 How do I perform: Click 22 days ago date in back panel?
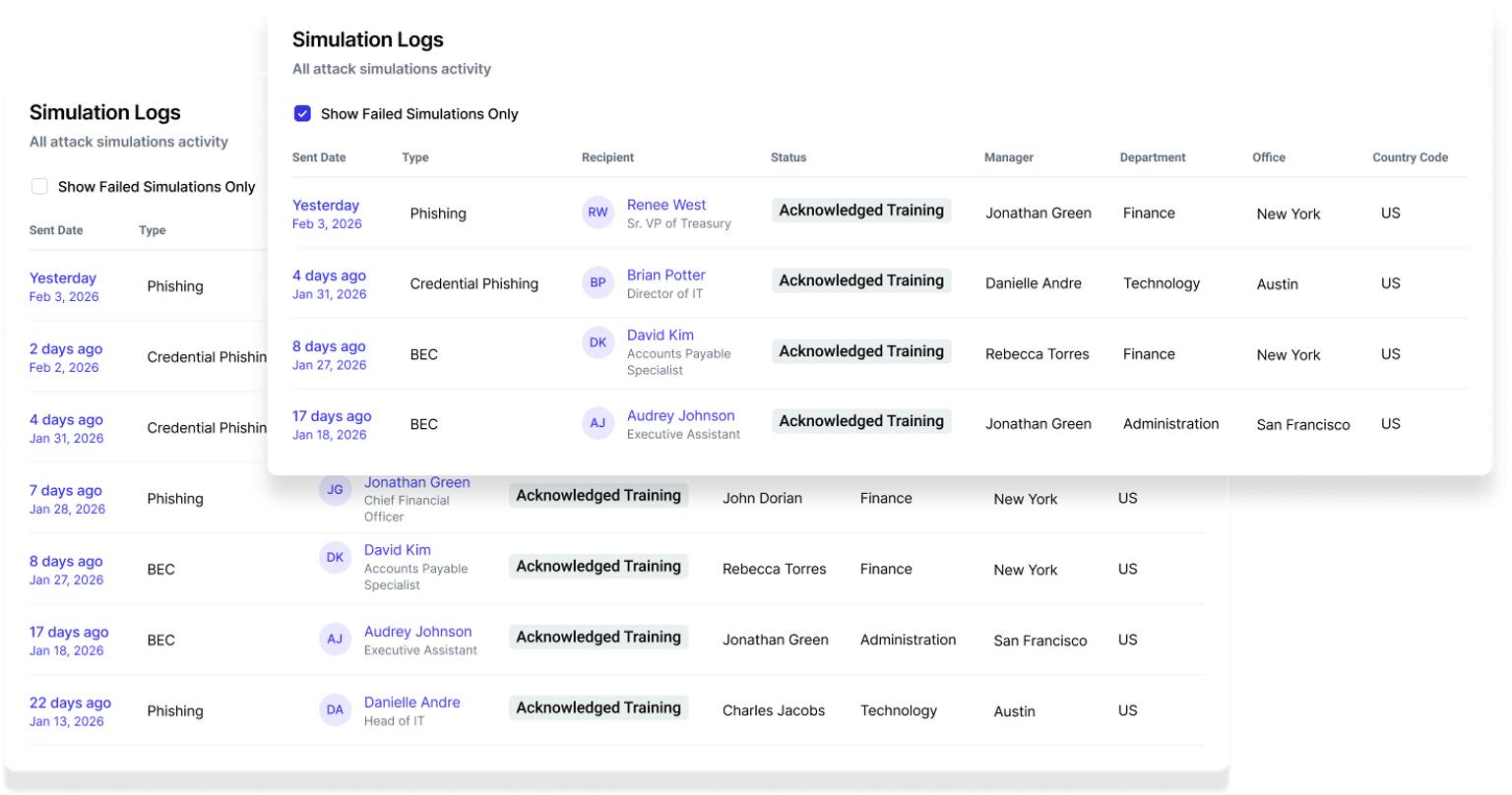click(70, 703)
